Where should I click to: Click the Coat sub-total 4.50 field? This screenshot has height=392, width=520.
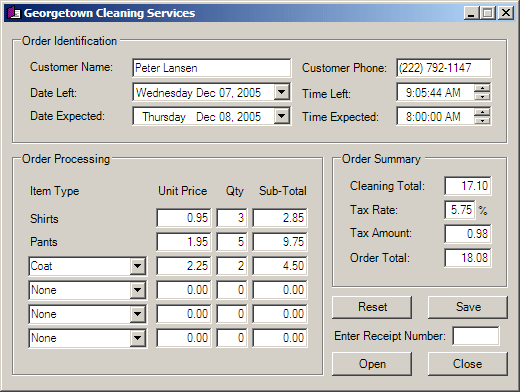[x=280, y=266]
